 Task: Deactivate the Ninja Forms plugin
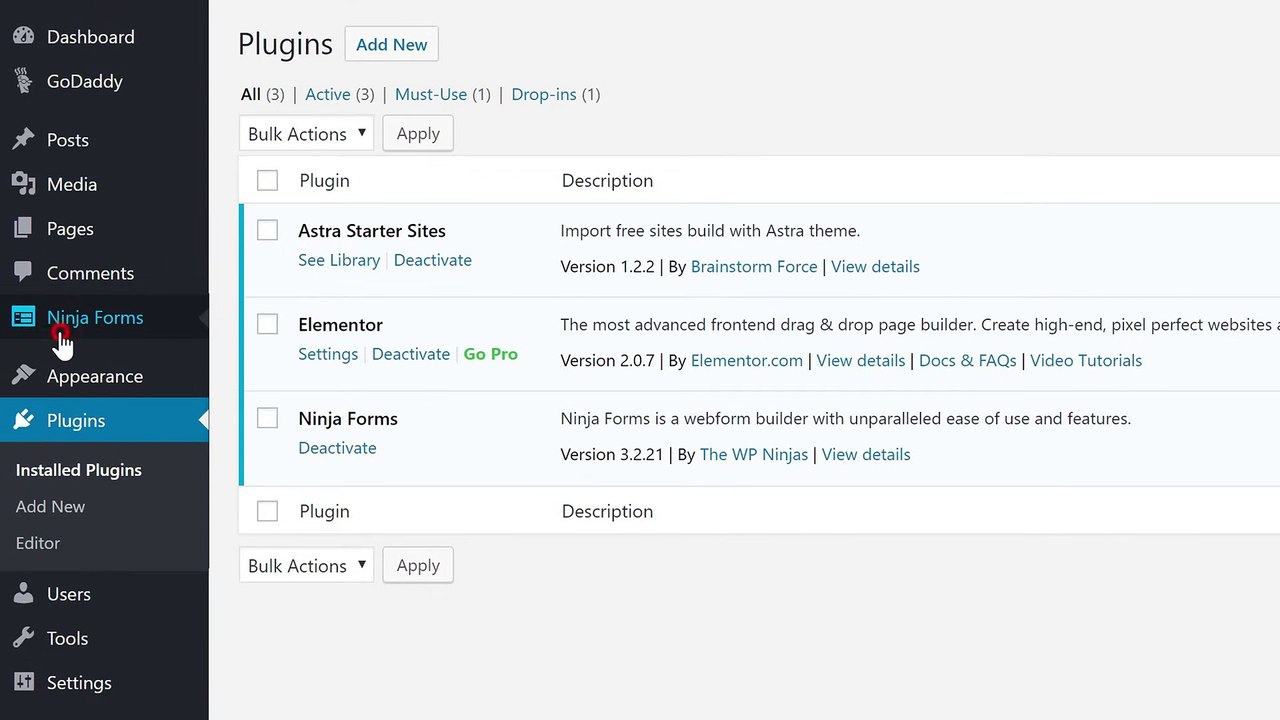point(337,448)
